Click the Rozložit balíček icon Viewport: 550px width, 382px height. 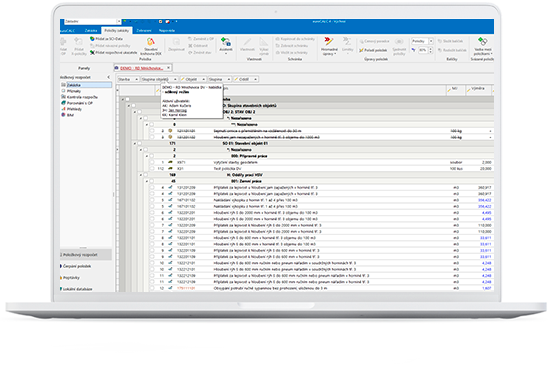pyautogui.click(x=440, y=50)
